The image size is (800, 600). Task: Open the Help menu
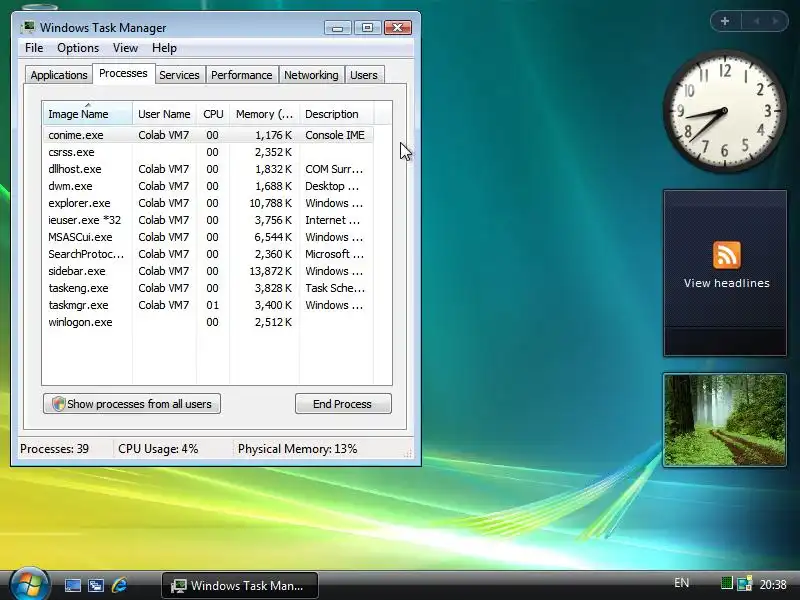click(164, 48)
